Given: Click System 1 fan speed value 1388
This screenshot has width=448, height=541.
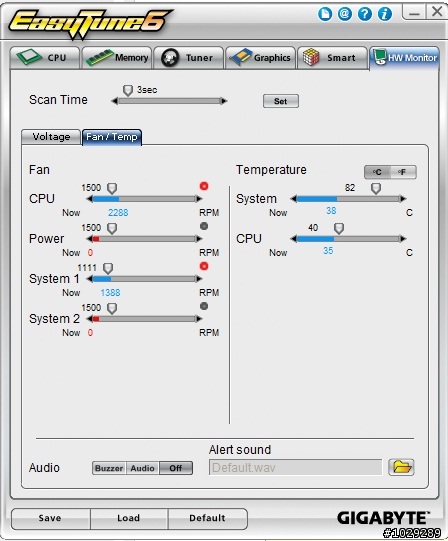Looking at the screenshot, I should click(x=110, y=293).
